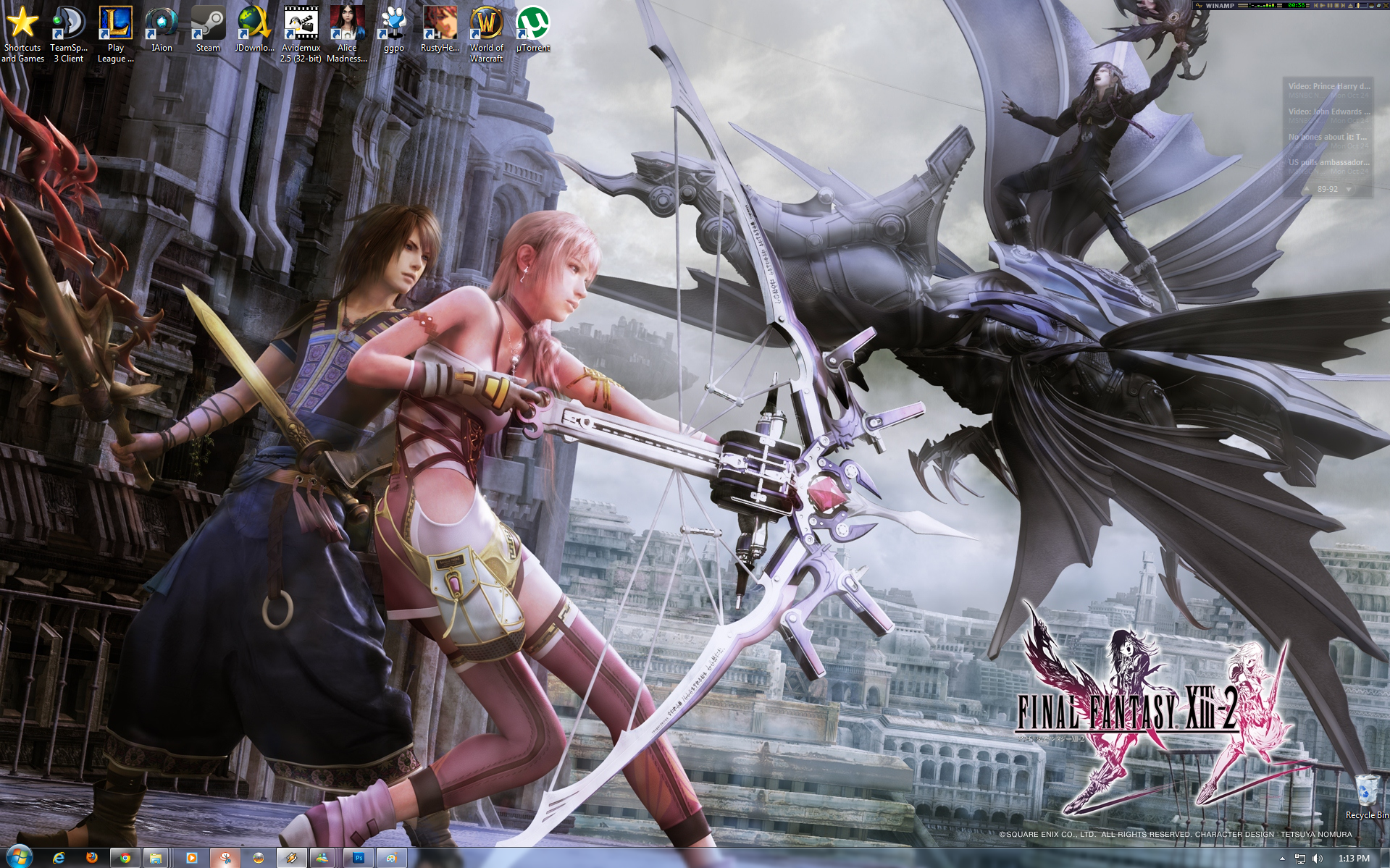Select the Recycle Bin icon

click(1367, 796)
